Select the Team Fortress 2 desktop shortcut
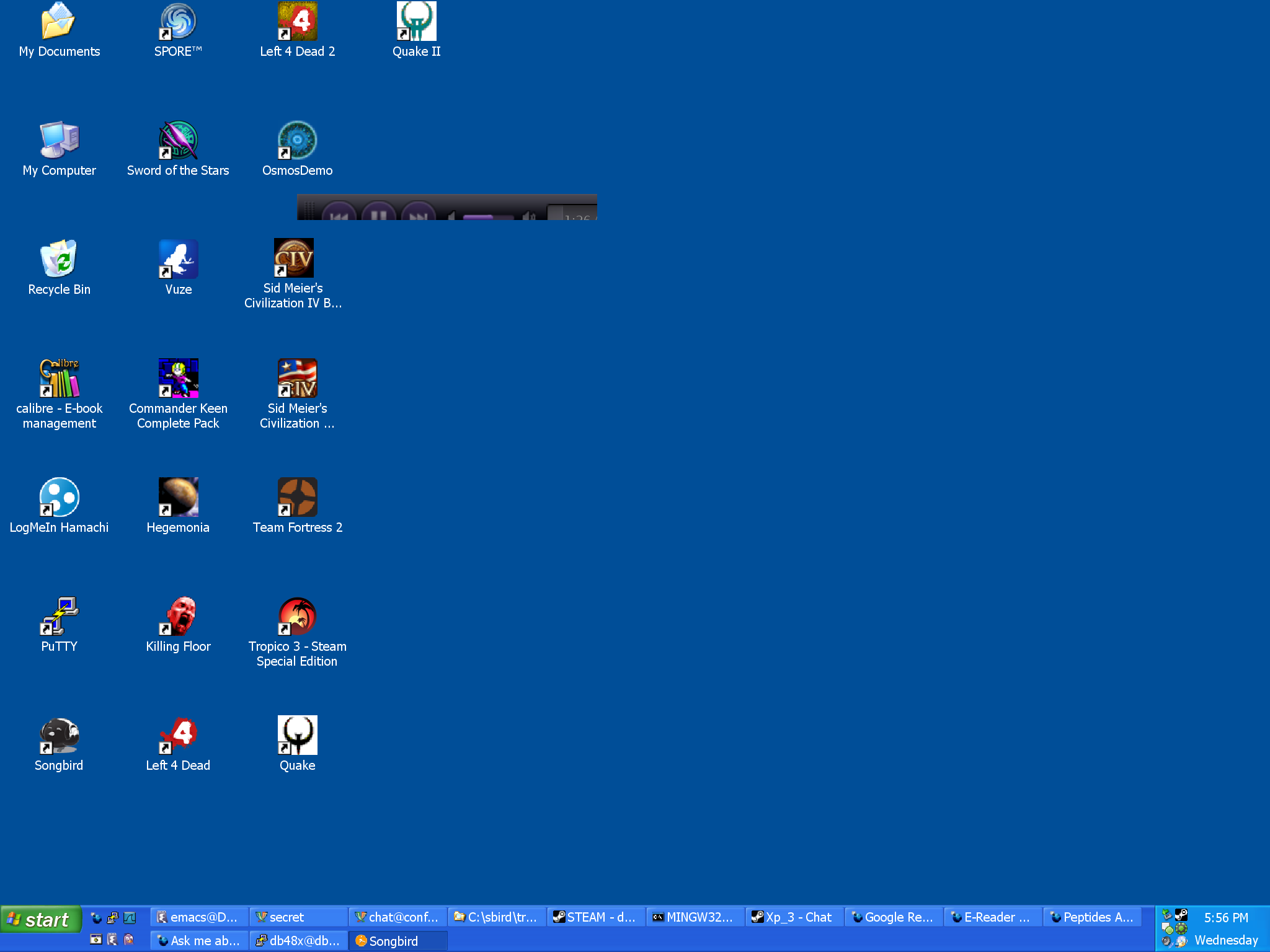 pos(297,506)
